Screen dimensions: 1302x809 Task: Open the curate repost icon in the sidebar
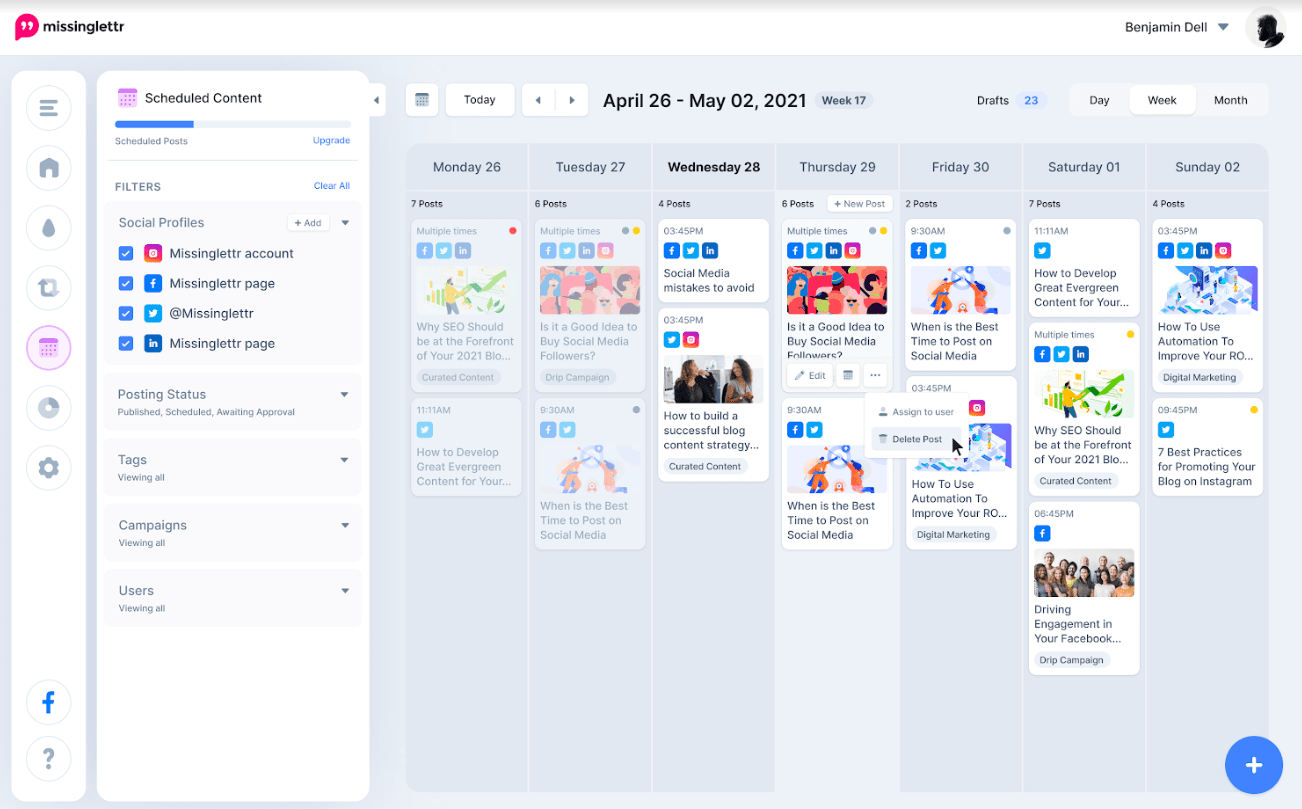coord(49,288)
